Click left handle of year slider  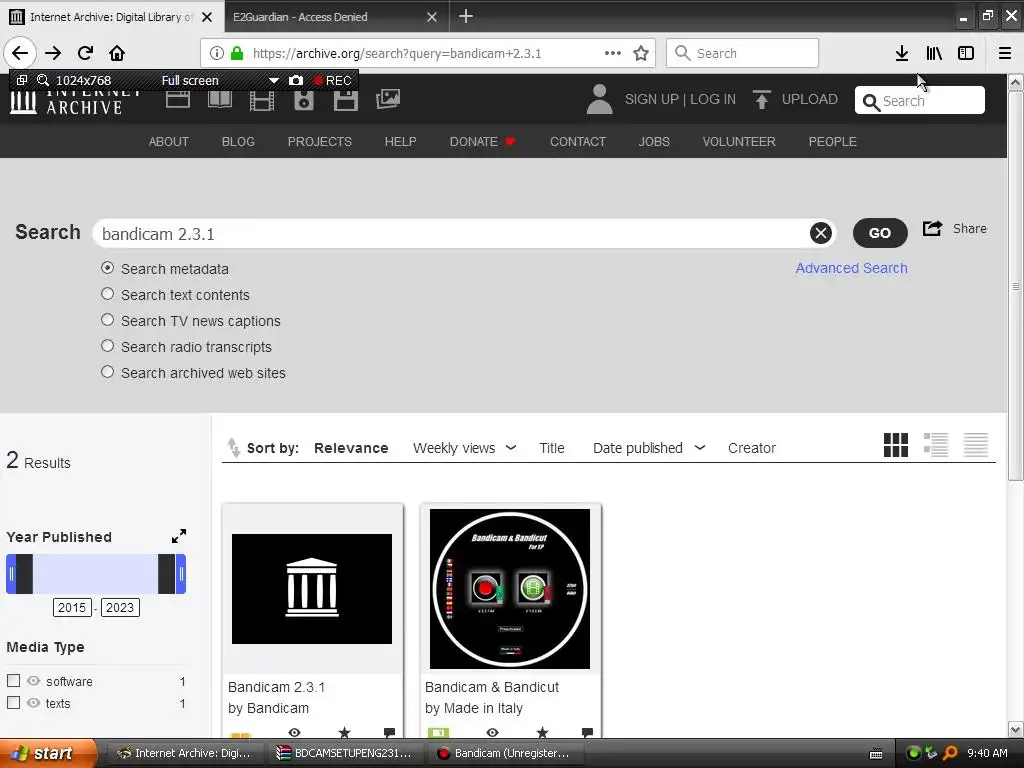pos(11,574)
